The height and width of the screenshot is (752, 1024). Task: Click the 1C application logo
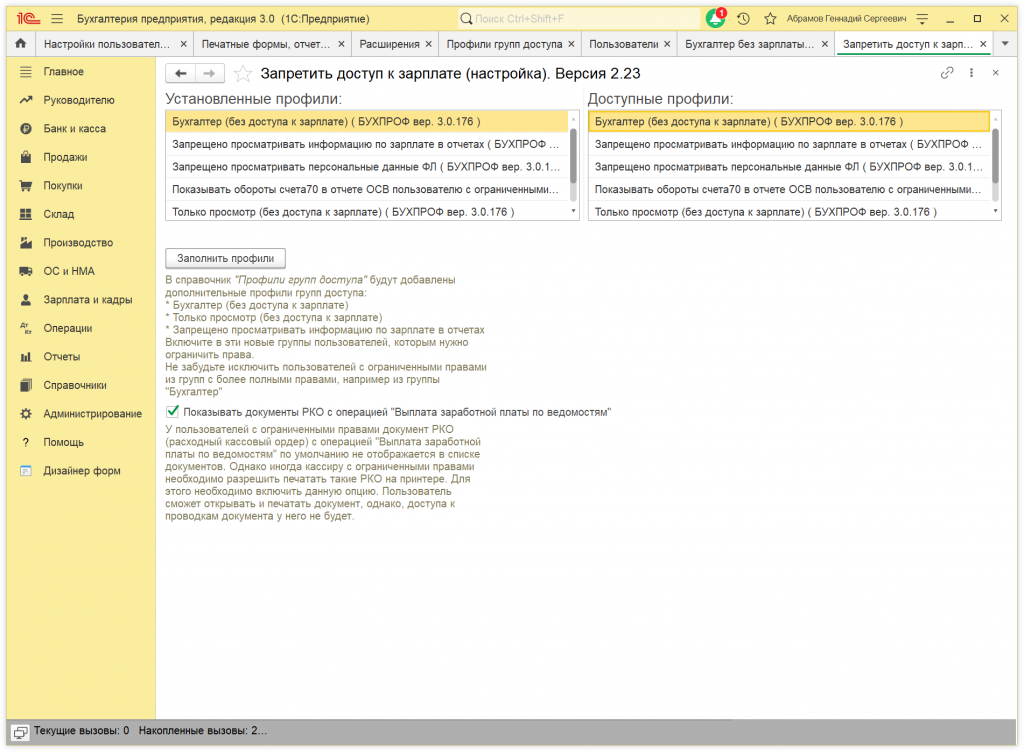29,18
